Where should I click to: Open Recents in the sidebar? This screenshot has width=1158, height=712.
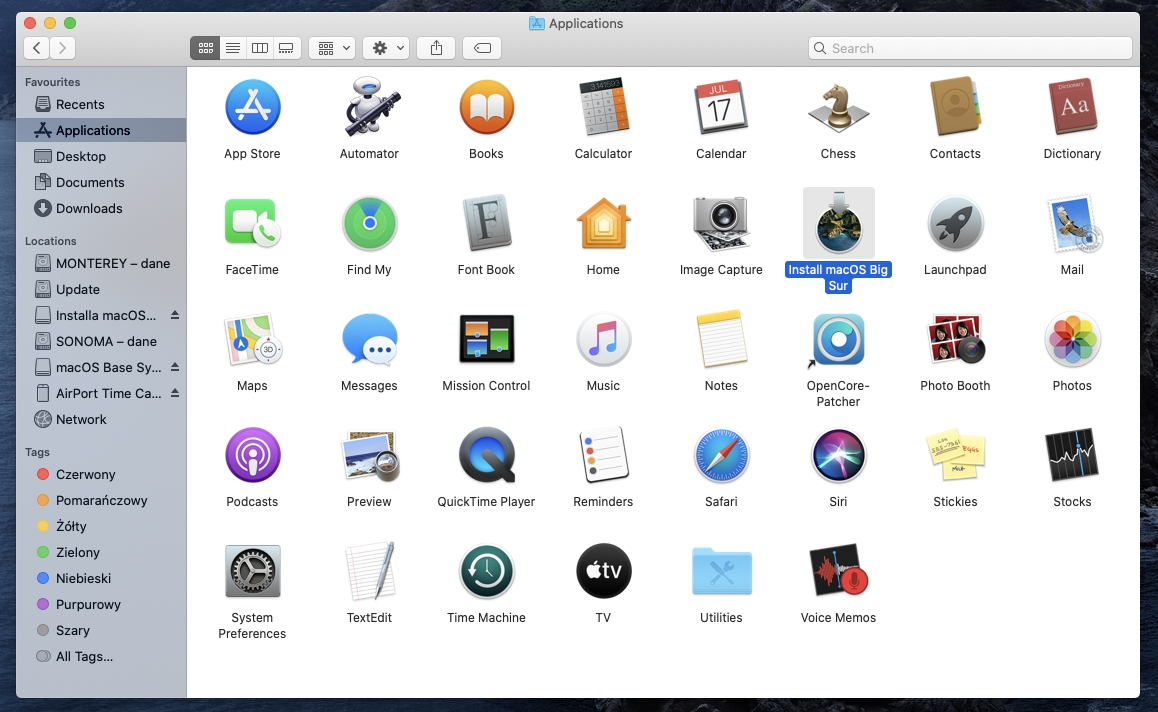(x=102, y=104)
